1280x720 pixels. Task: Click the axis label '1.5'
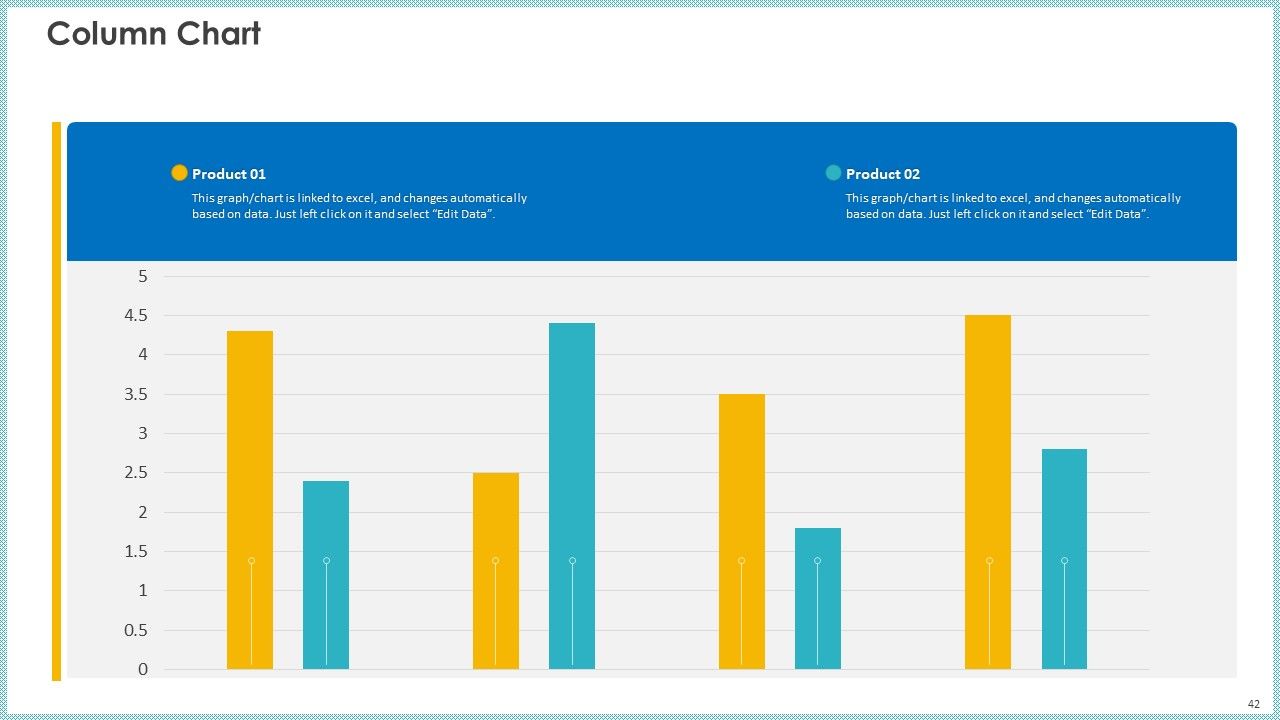point(136,551)
